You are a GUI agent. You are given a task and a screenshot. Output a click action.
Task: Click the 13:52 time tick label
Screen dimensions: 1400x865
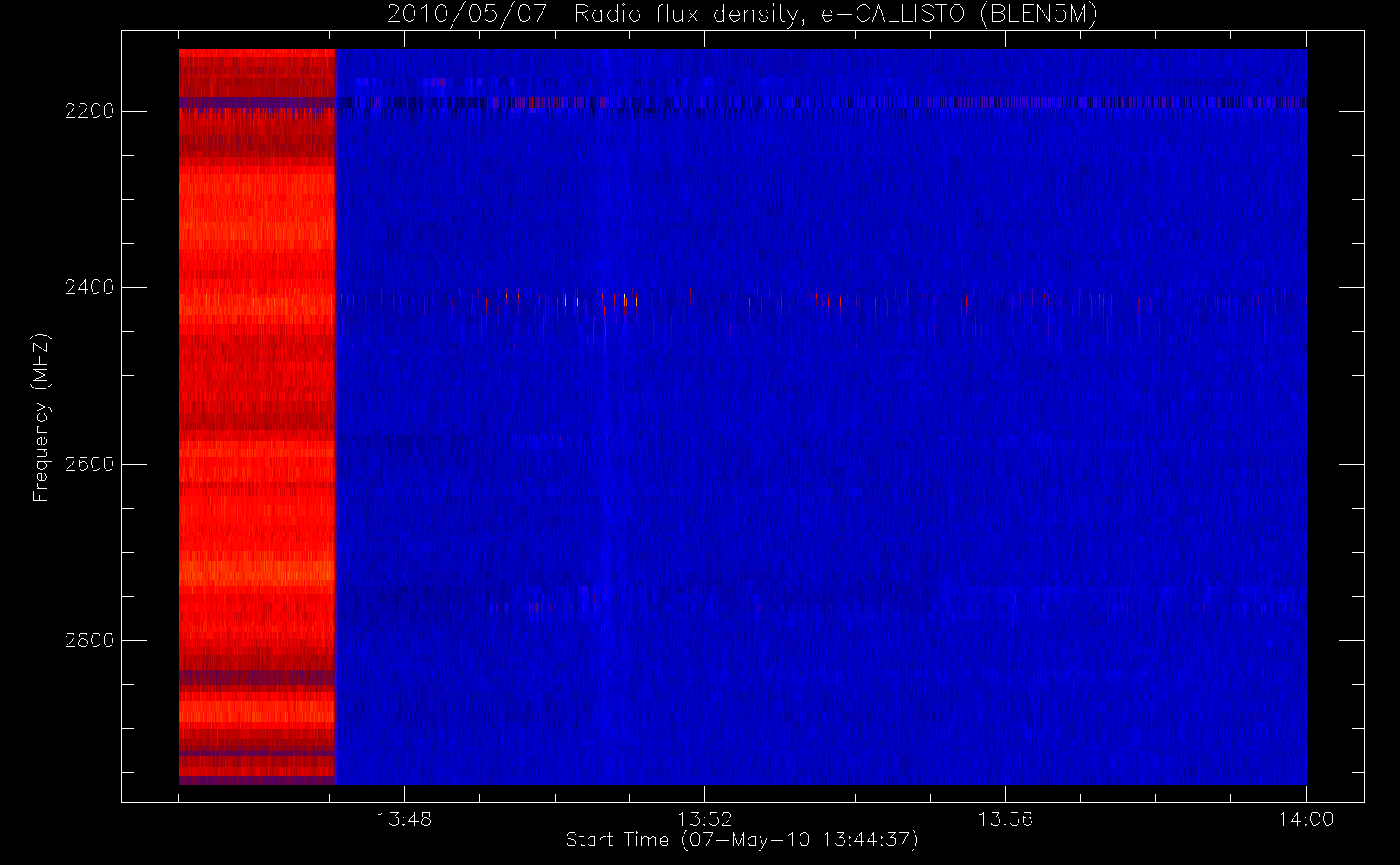(x=704, y=819)
